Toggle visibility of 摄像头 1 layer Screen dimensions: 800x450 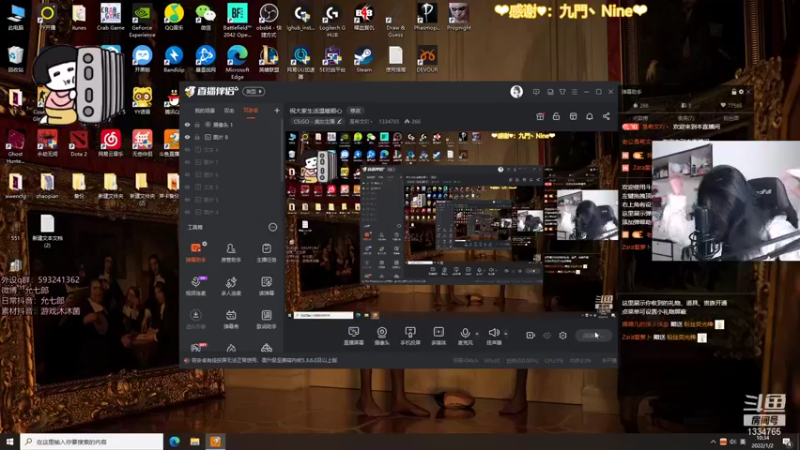[x=187, y=124]
